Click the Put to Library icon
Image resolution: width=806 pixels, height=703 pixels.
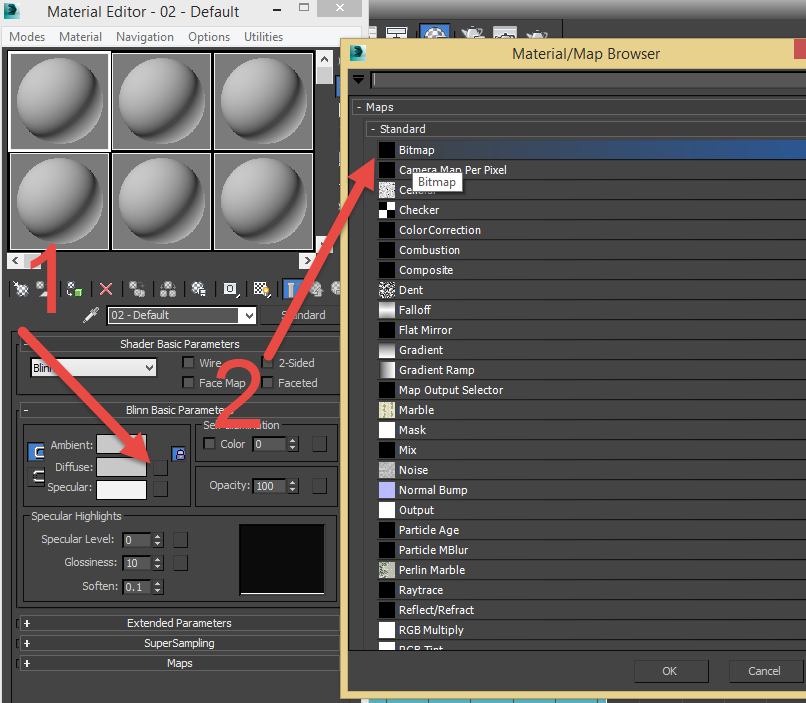click(x=198, y=289)
